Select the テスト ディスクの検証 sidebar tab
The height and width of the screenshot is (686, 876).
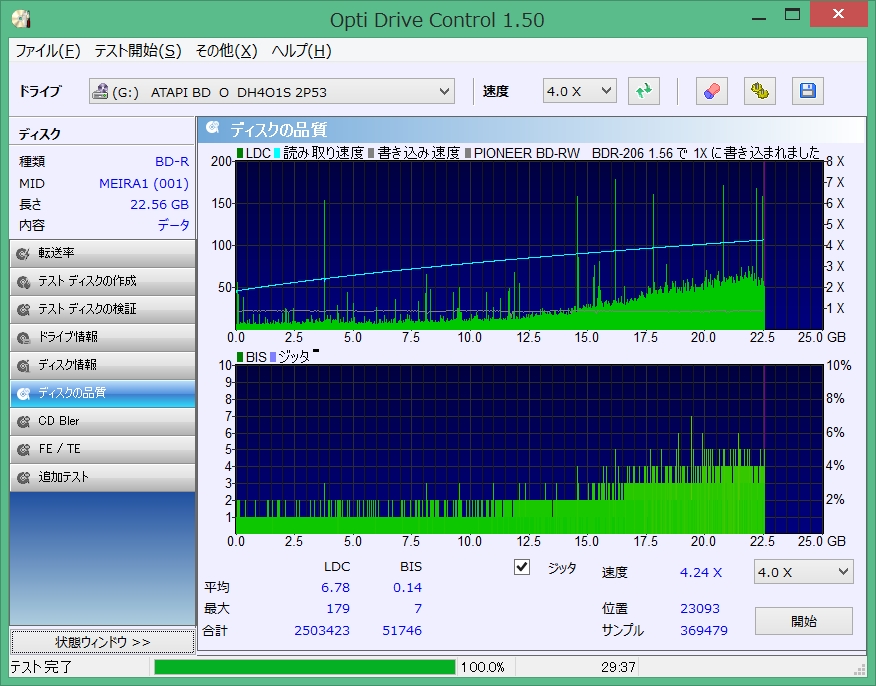click(102, 309)
